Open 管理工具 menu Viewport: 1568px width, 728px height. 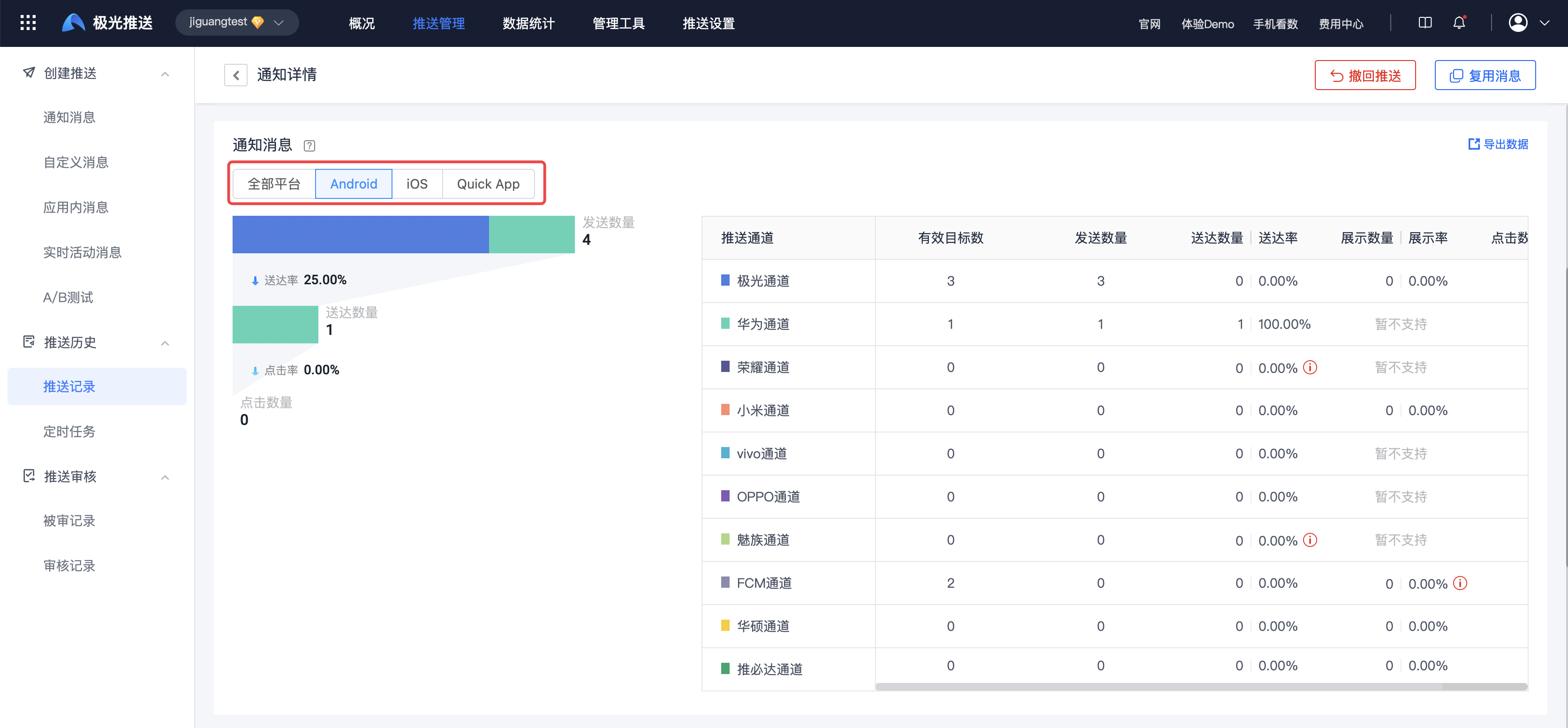pyautogui.click(x=618, y=23)
